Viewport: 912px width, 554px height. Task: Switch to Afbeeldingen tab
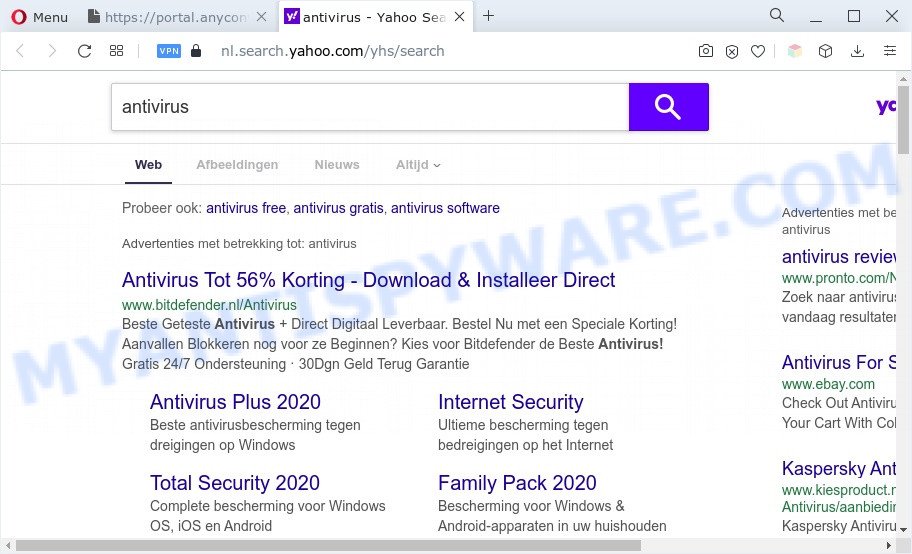coord(237,165)
